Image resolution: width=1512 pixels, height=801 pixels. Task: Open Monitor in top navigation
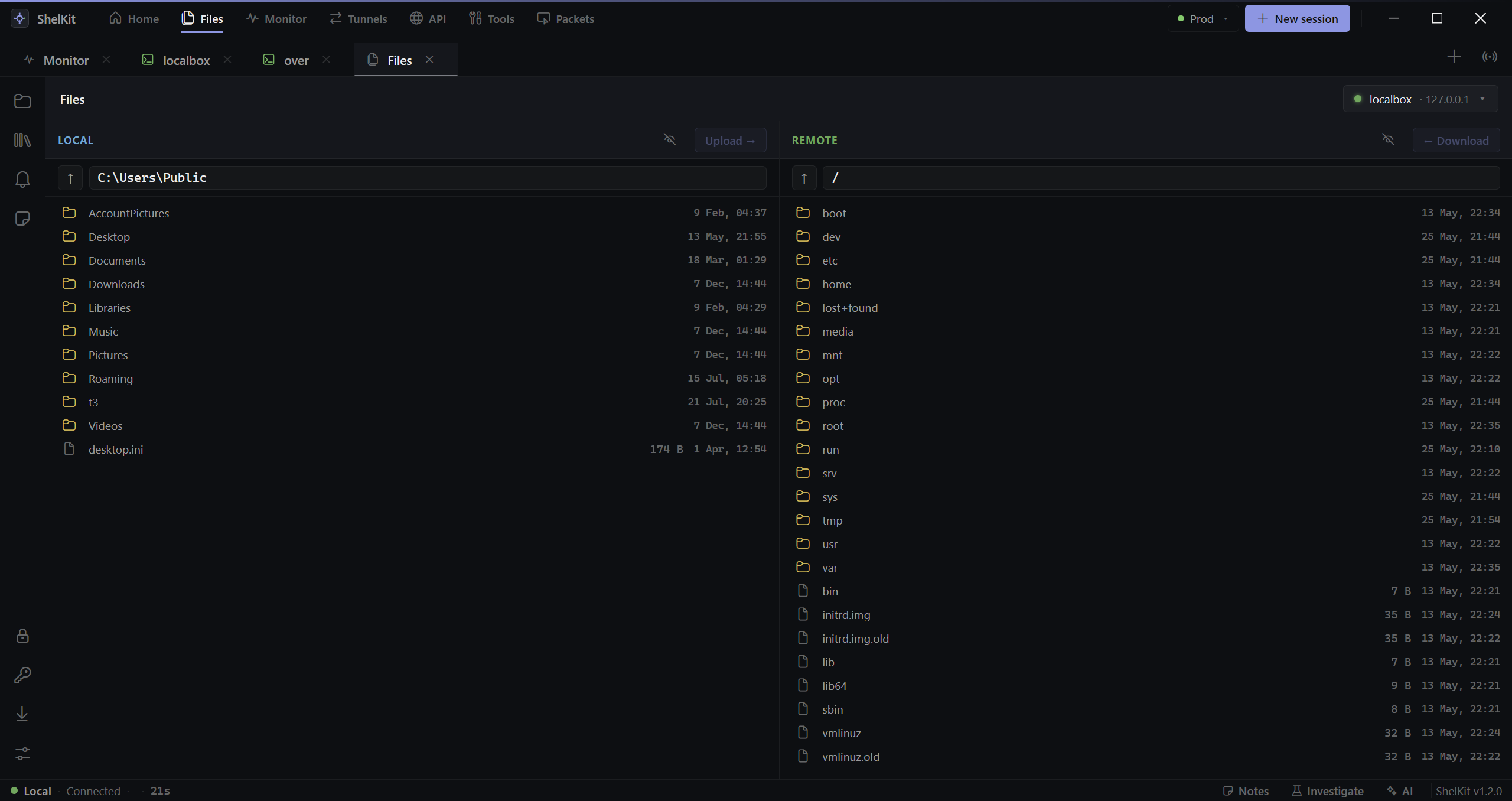coord(276,19)
